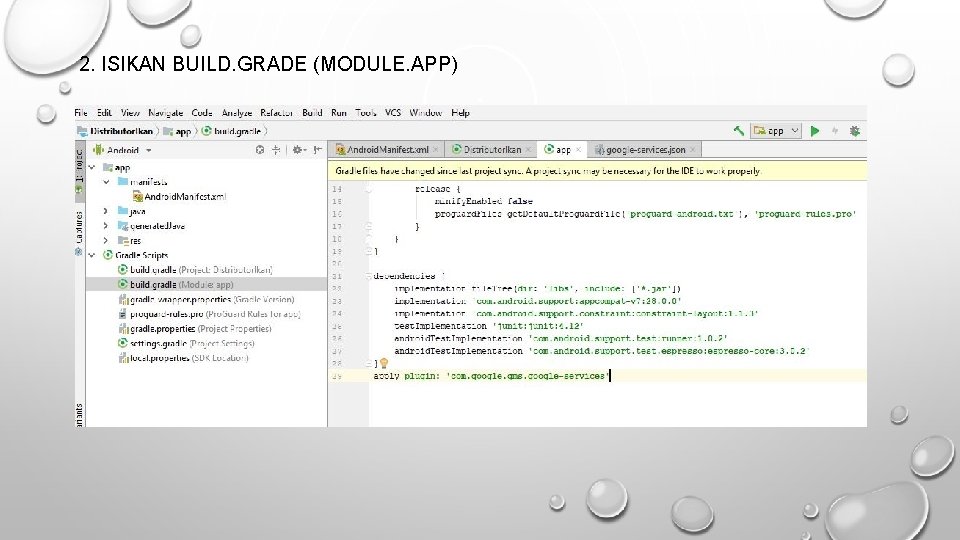Close the AndroidManifest.xml tab
This screenshot has width=960, height=540.
coord(436,149)
